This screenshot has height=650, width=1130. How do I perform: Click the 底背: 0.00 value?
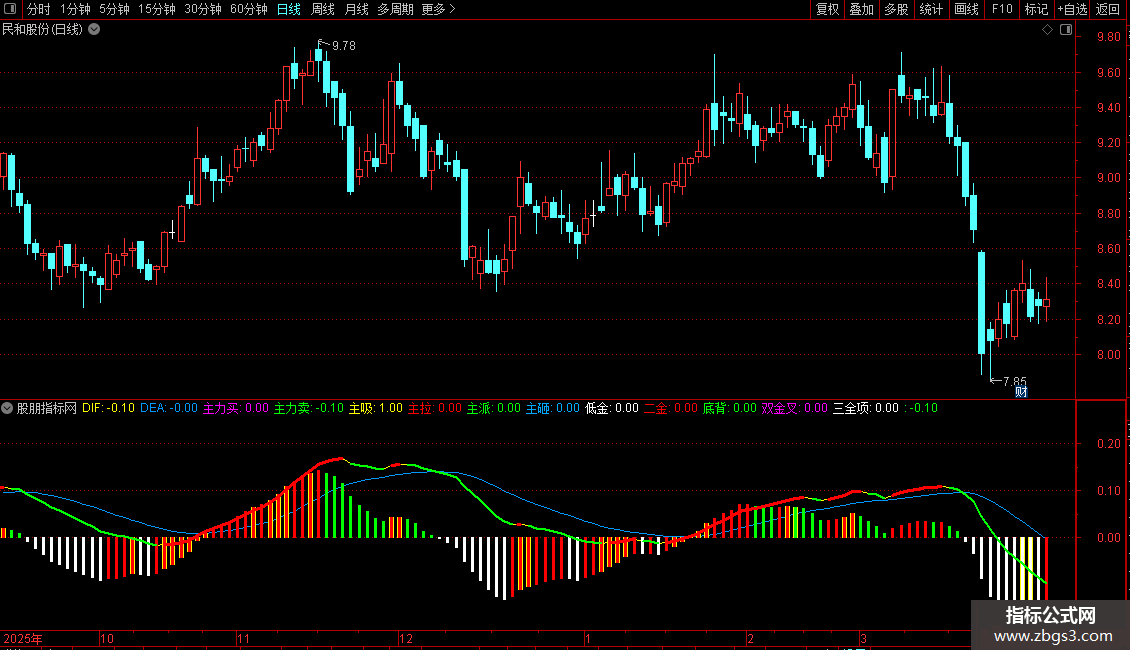point(729,408)
